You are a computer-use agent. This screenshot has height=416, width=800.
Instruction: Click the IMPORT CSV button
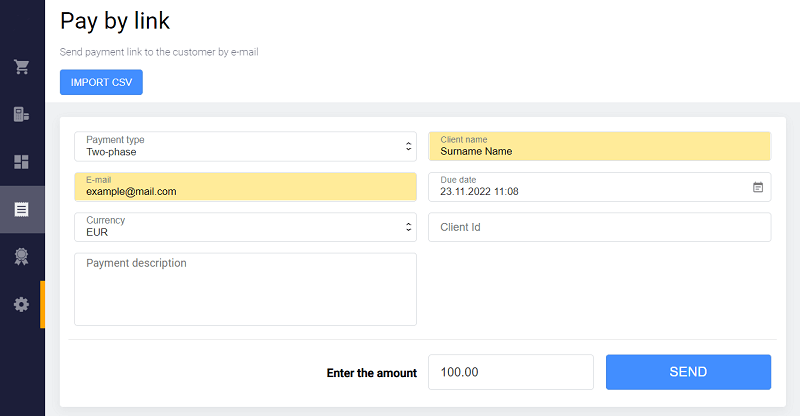click(x=101, y=82)
